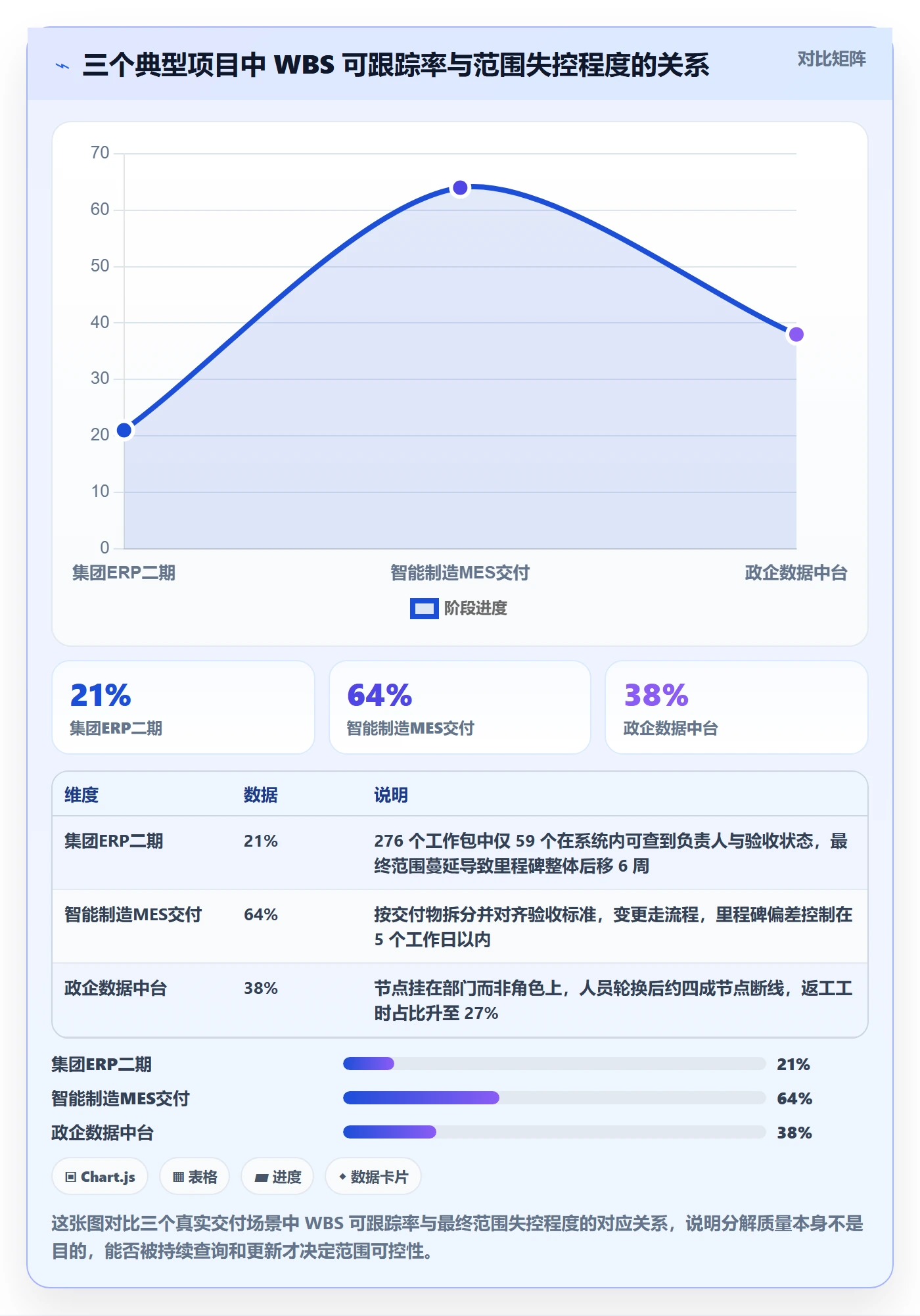This screenshot has height=1316, width=920.
Task: Click the 21% cell in the table
Action: [x=261, y=841]
